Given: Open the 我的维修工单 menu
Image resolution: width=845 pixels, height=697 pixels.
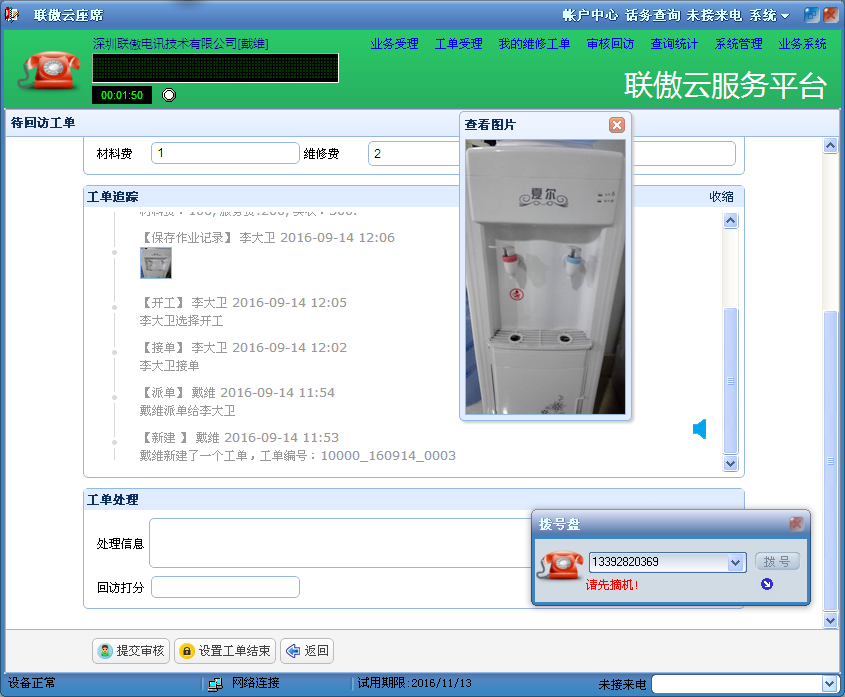Looking at the screenshot, I should pos(534,44).
